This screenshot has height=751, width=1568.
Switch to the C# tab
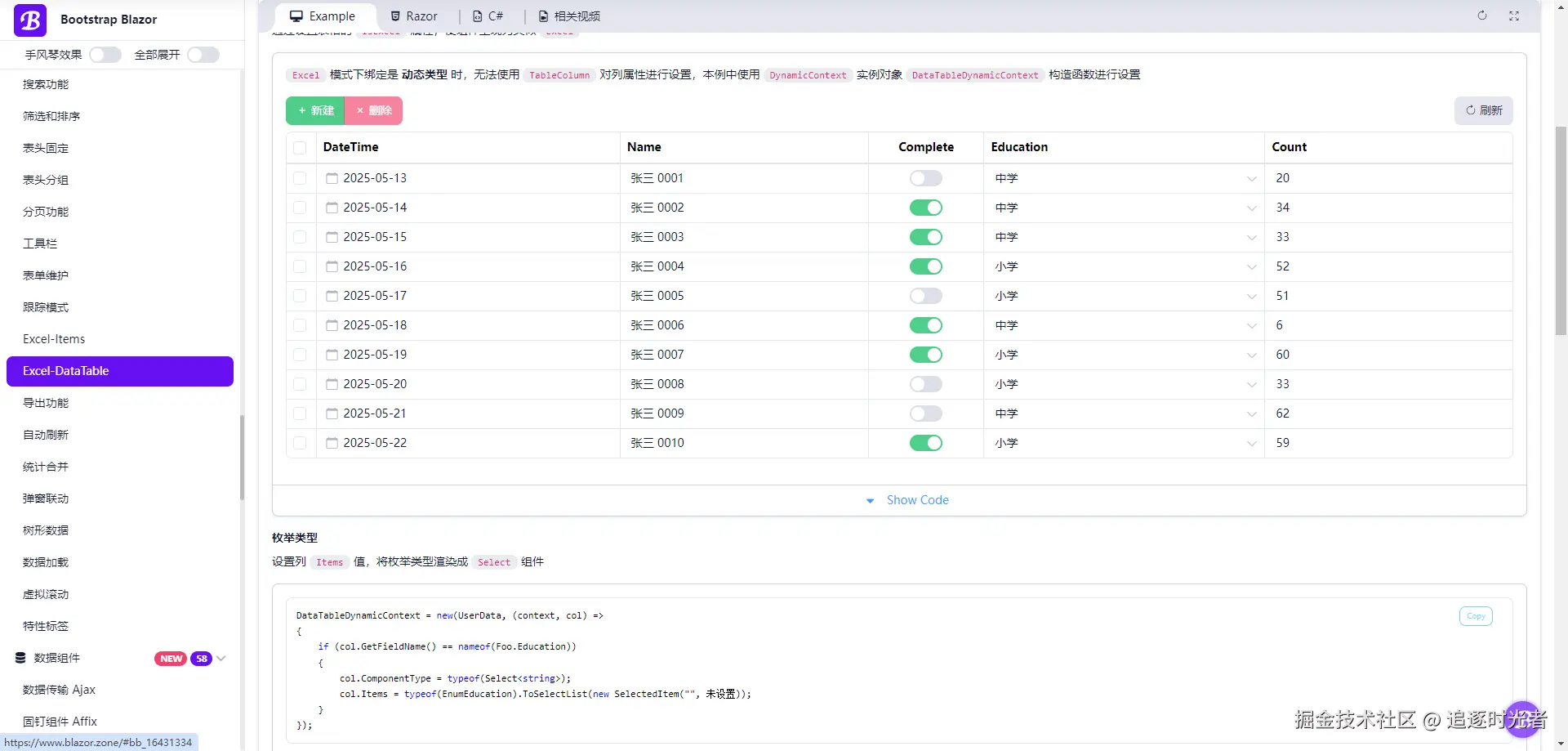pos(488,16)
